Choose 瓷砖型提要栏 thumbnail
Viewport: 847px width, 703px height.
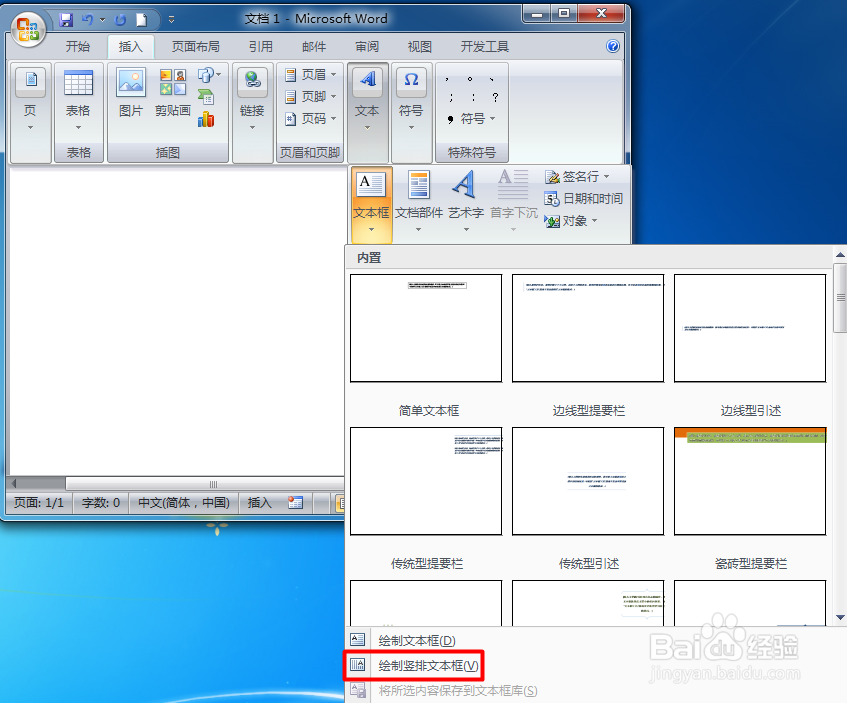point(750,481)
